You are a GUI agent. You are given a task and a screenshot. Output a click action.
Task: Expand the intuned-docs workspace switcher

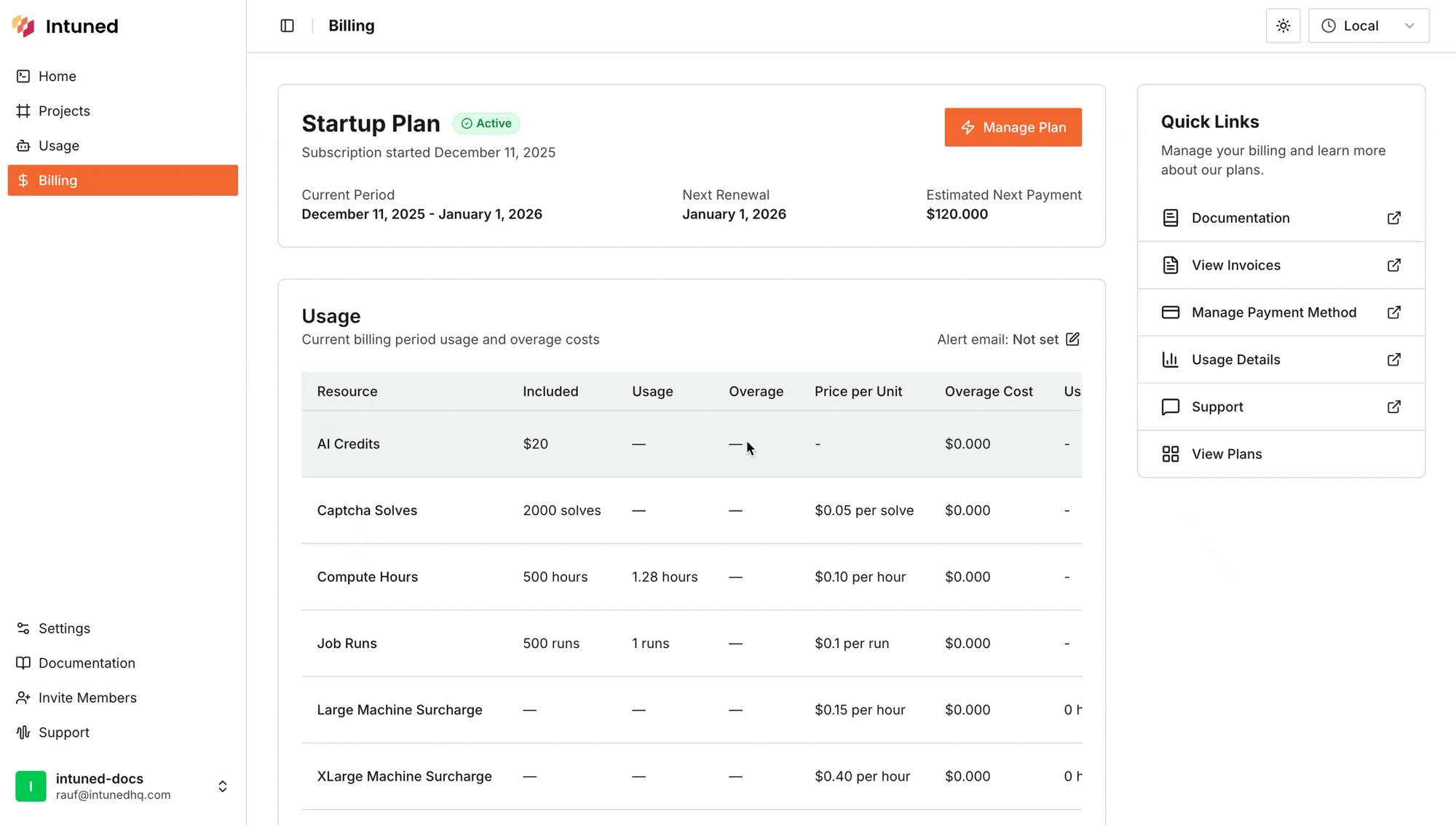[222, 786]
